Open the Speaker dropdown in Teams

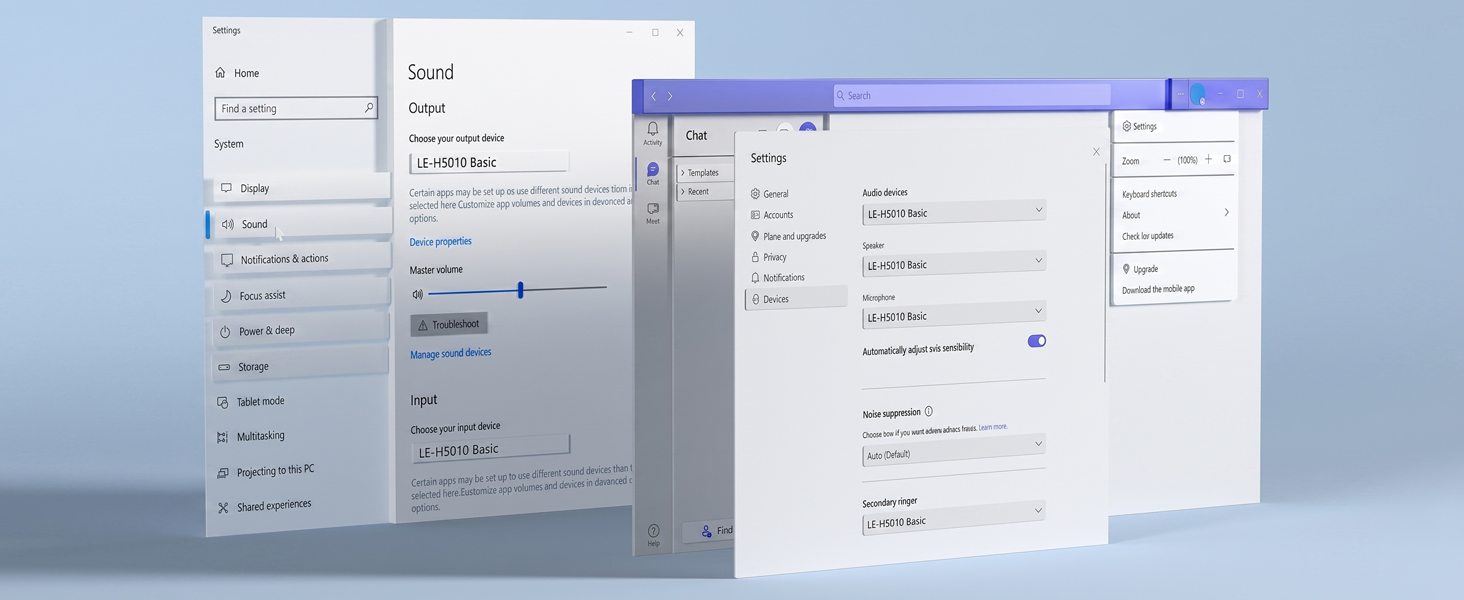pyautogui.click(x=954, y=264)
